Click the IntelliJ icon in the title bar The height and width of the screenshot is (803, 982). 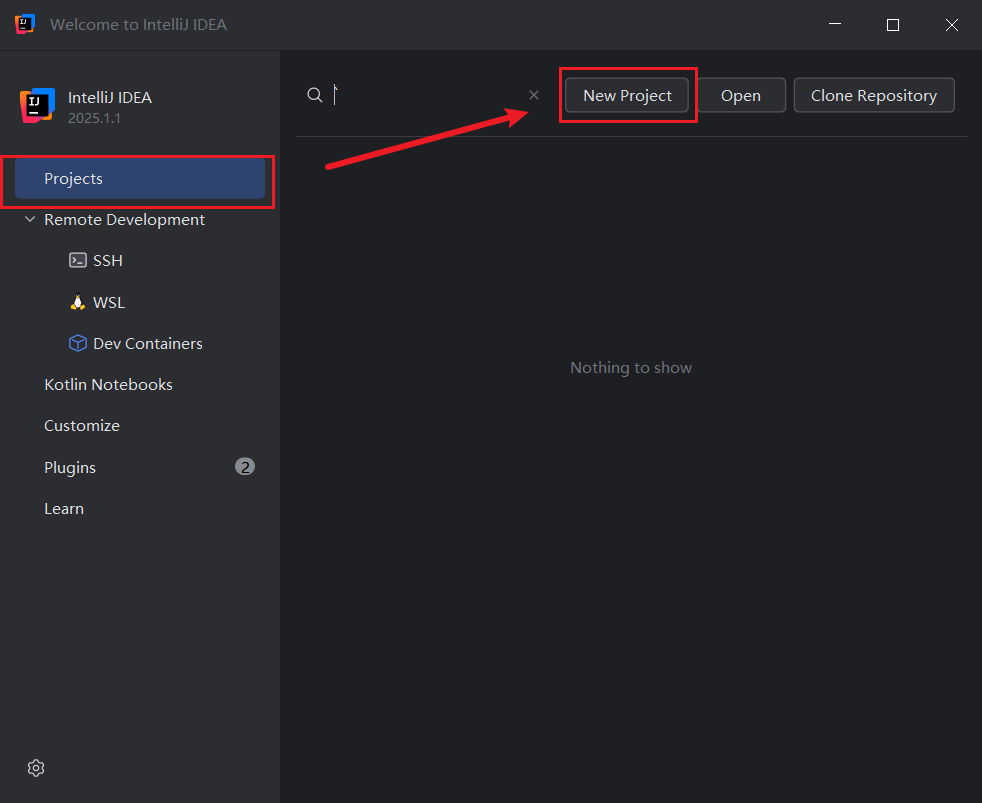point(24,24)
